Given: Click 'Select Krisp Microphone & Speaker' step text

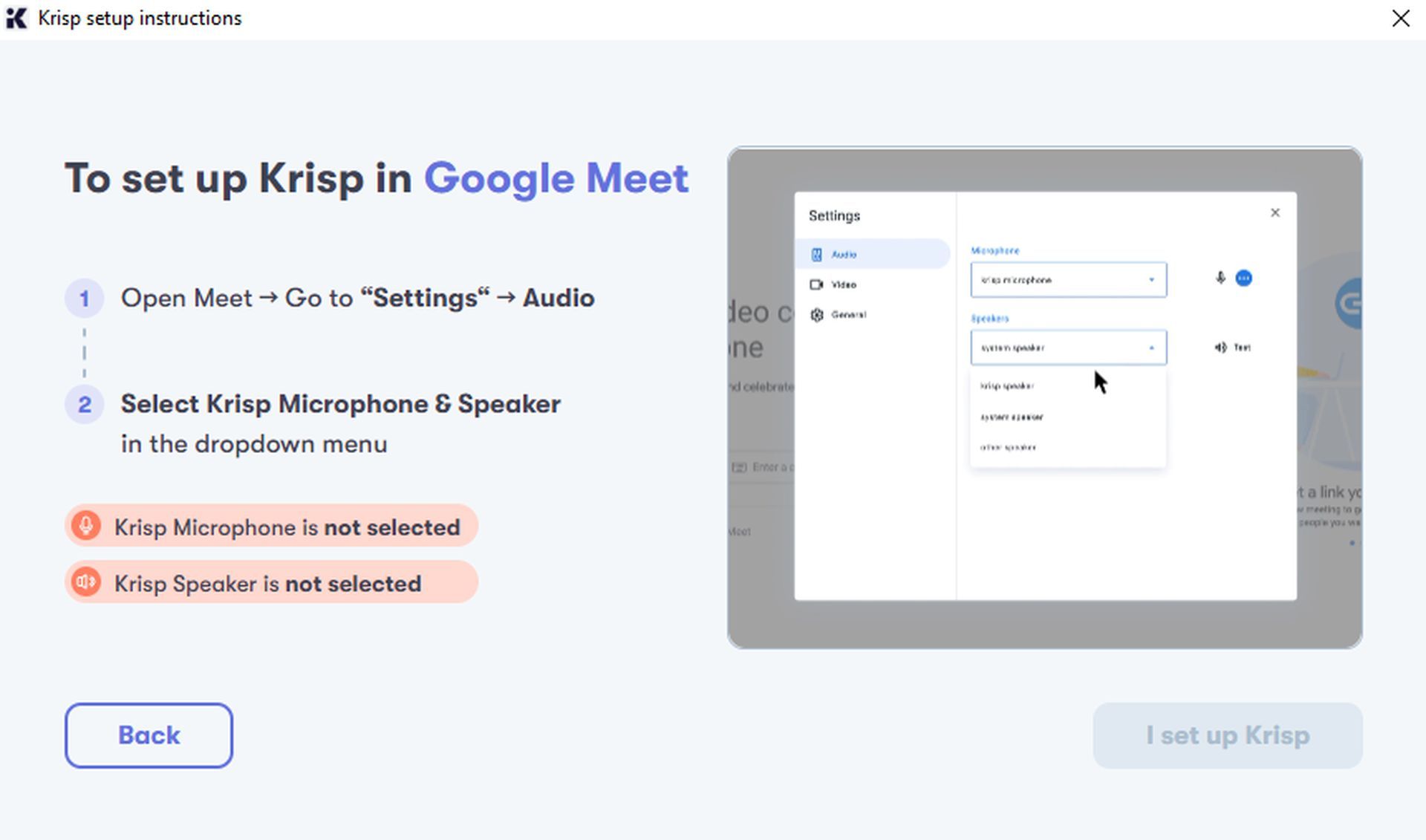Looking at the screenshot, I should (341, 405).
